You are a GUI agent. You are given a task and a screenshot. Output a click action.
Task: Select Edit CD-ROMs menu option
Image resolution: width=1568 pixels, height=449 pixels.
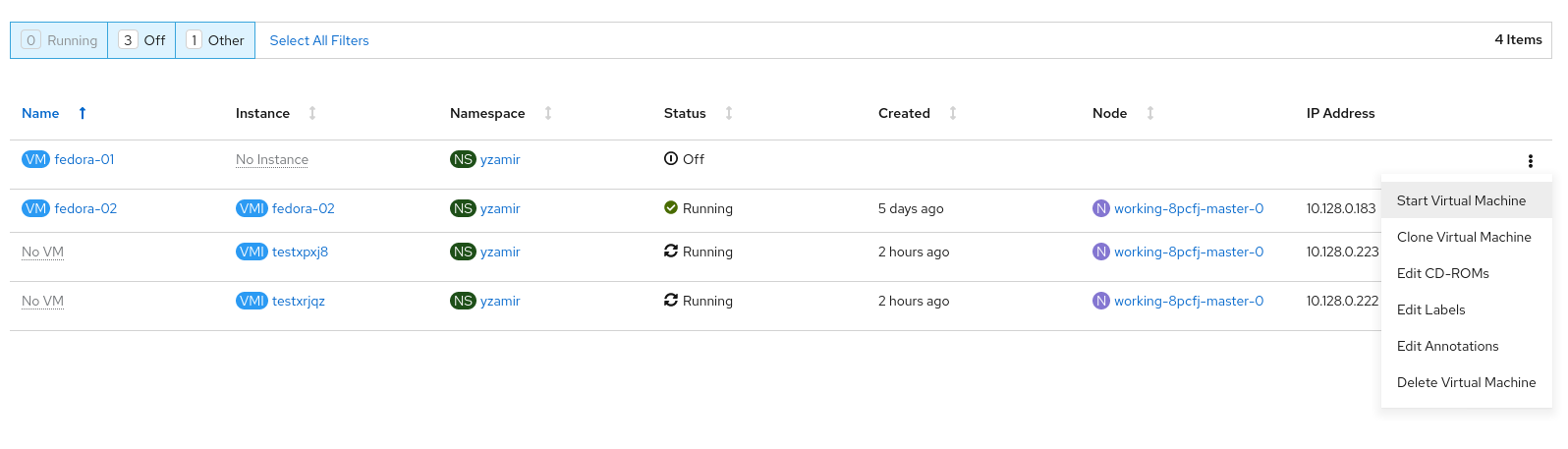coord(1466,273)
